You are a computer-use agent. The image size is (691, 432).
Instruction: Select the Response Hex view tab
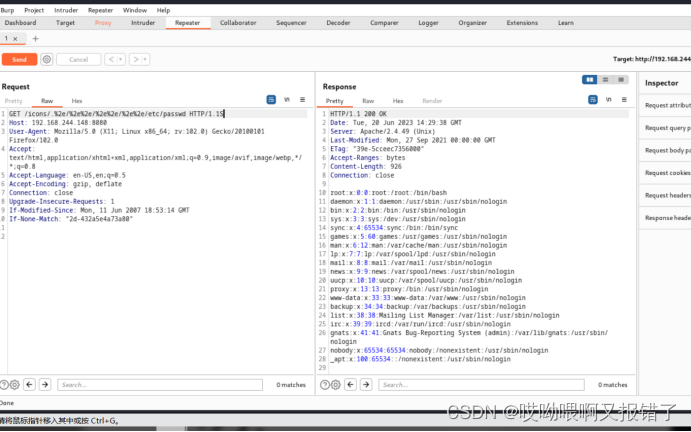tap(398, 101)
